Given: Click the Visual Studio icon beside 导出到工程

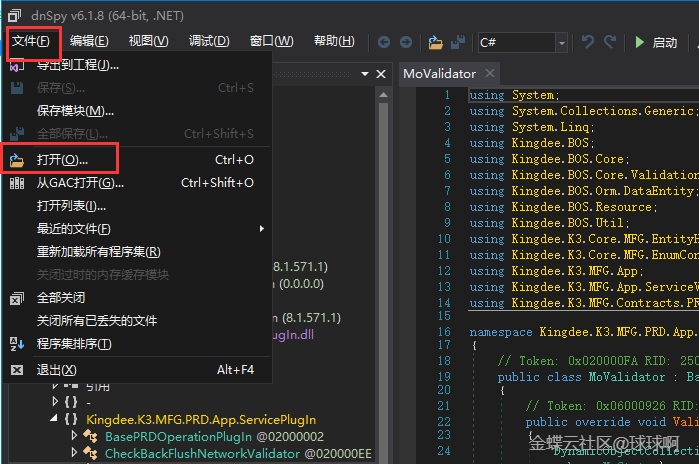Looking at the screenshot, I should coord(17,66).
